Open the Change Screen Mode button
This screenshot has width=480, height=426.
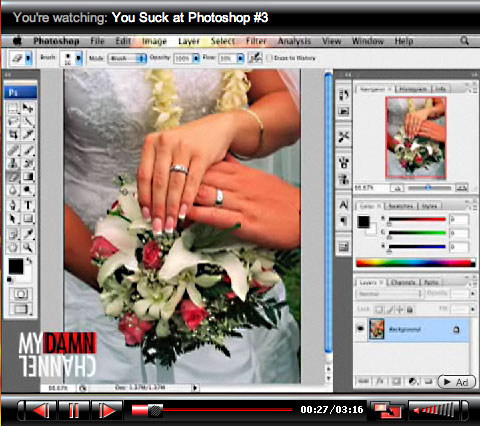point(21,309)
